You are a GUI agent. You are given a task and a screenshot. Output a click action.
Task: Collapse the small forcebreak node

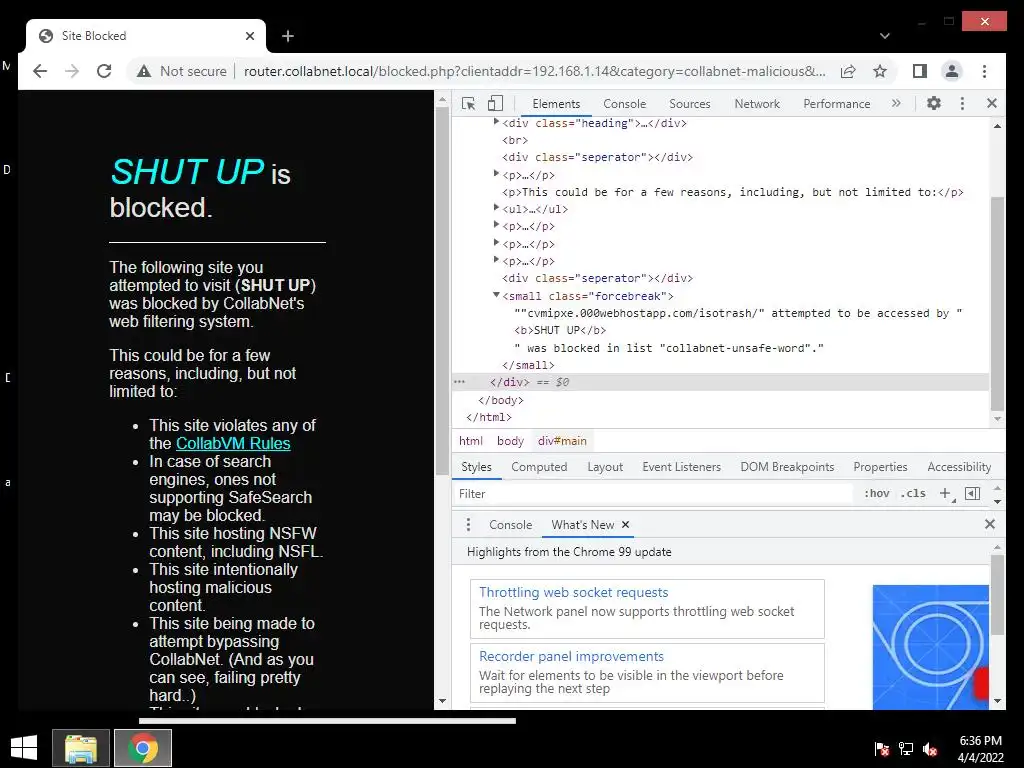tap(496, 295)
